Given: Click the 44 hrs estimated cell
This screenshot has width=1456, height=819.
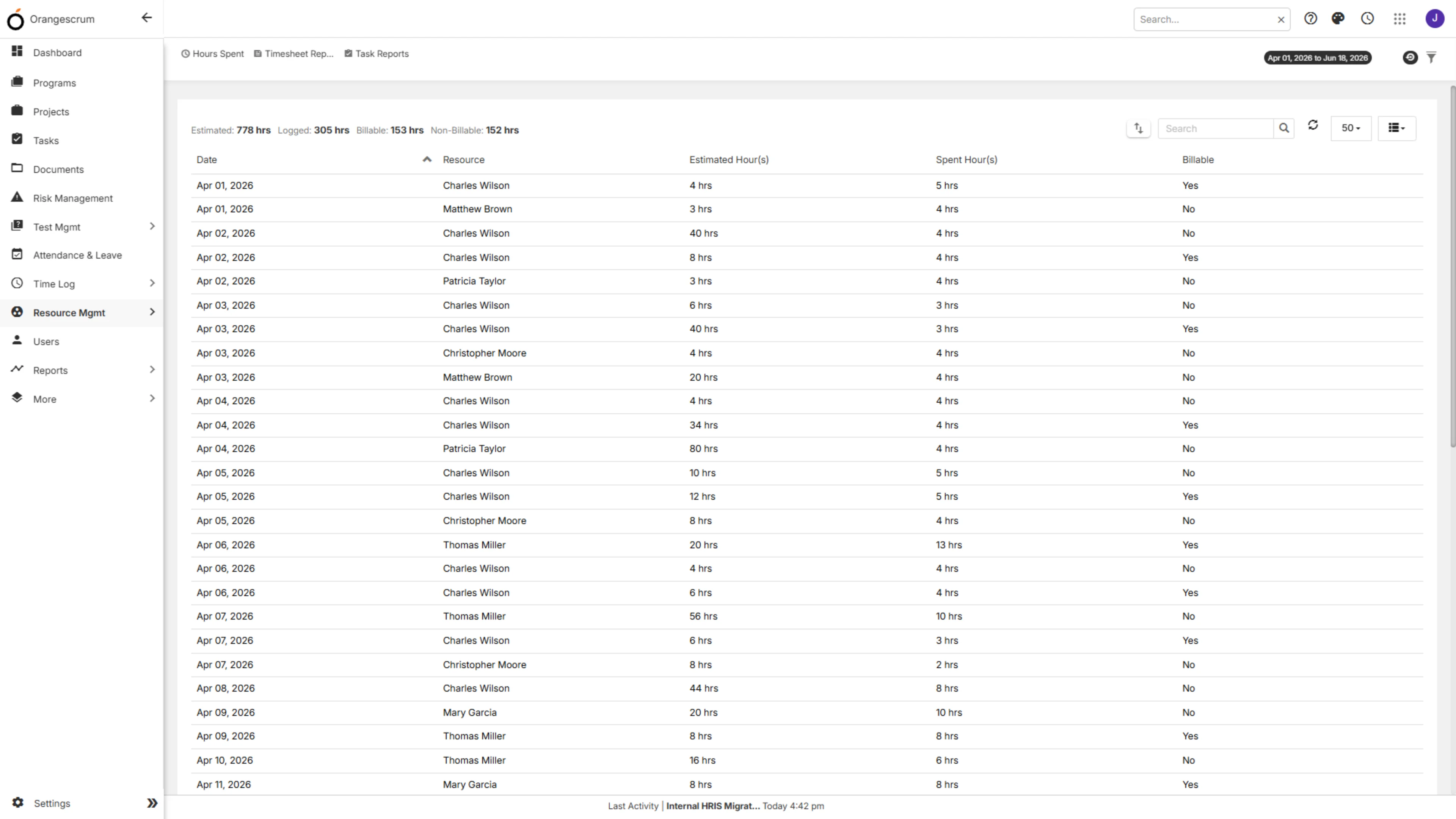Looking at the screenshot, I should (703, 688).
